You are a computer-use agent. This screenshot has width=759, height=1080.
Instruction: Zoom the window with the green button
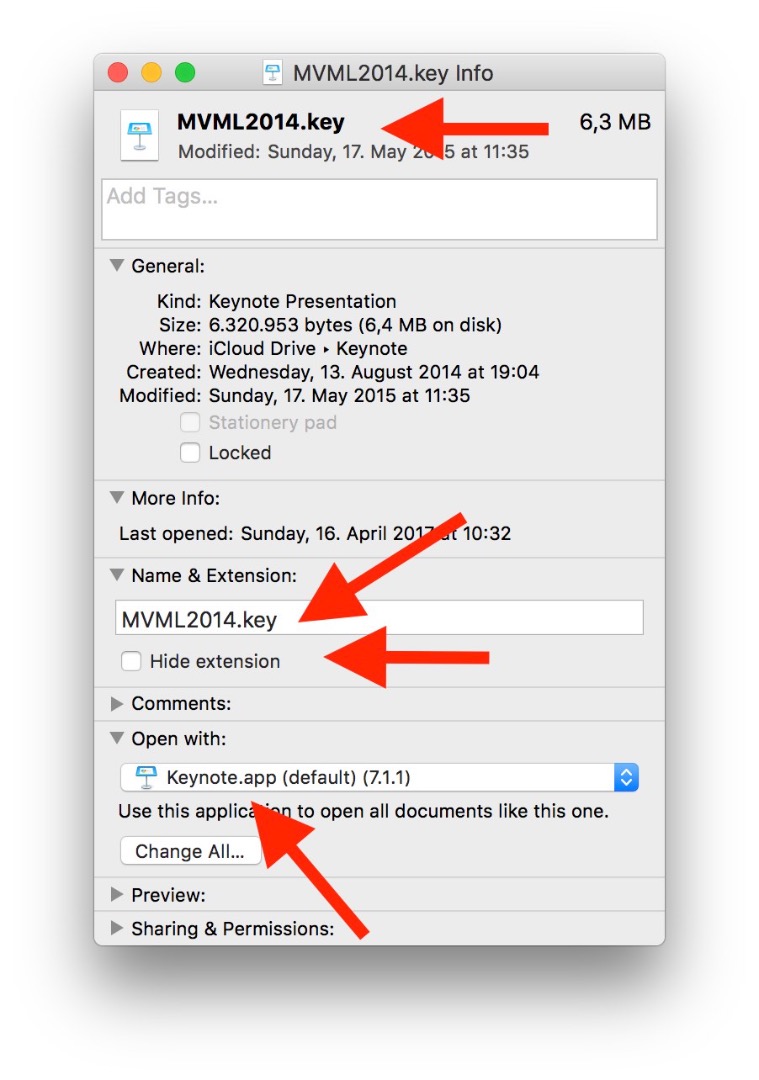[x=185, y=73]
